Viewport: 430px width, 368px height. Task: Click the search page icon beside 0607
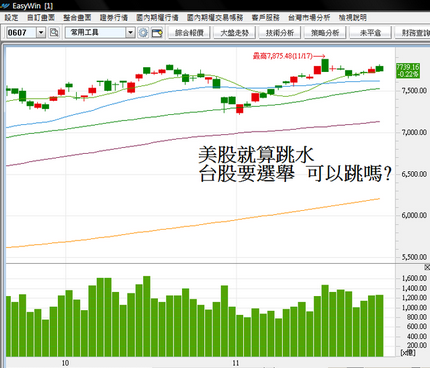click(x=54, y=33)
